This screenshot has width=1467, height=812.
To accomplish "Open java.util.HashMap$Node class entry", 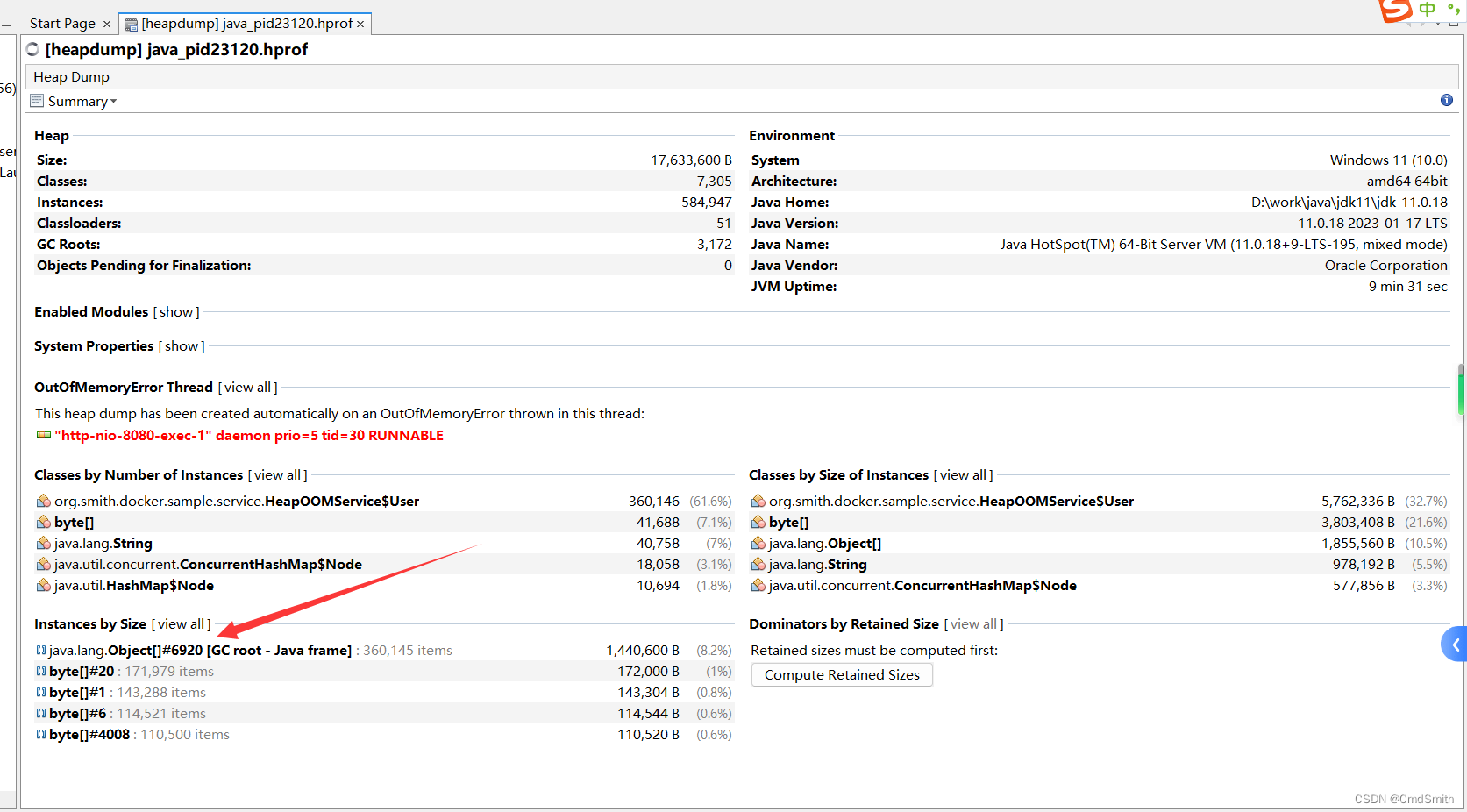I will pos(134,585).
